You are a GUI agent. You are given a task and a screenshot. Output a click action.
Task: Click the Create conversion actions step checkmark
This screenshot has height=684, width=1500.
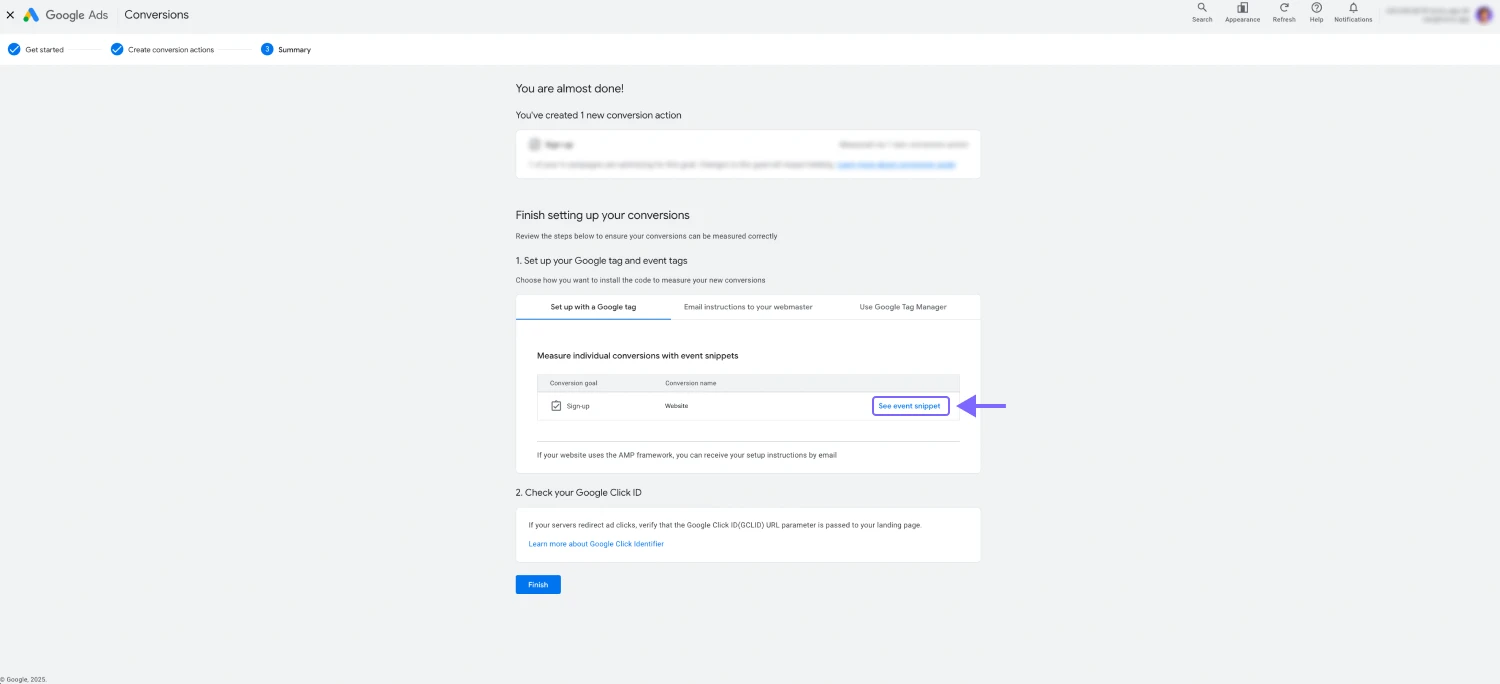[x=117, y=48]
